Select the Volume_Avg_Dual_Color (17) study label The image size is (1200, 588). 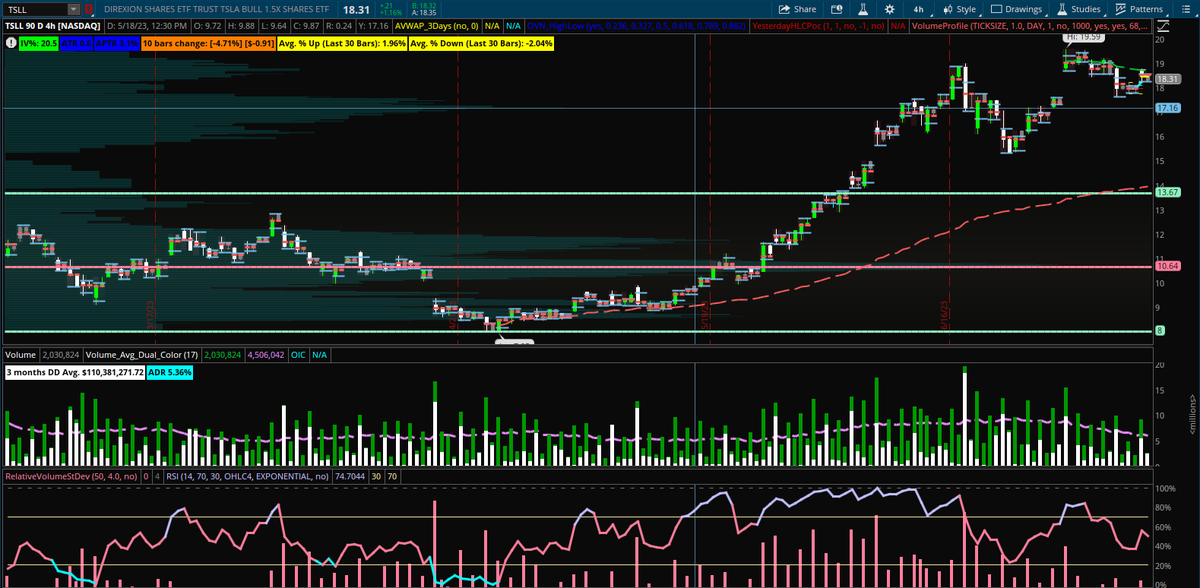coord(141,355)
